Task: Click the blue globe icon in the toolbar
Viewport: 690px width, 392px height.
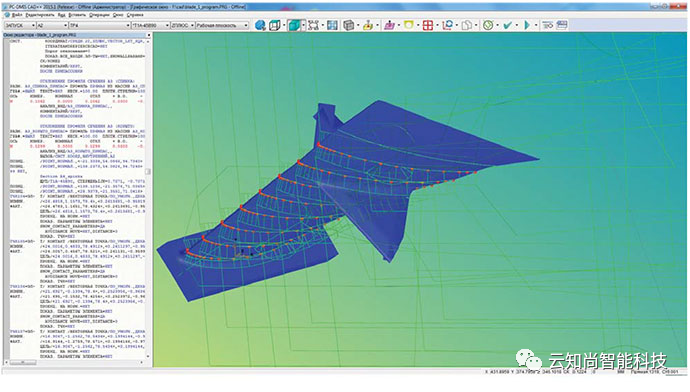Action: point(260,25)
